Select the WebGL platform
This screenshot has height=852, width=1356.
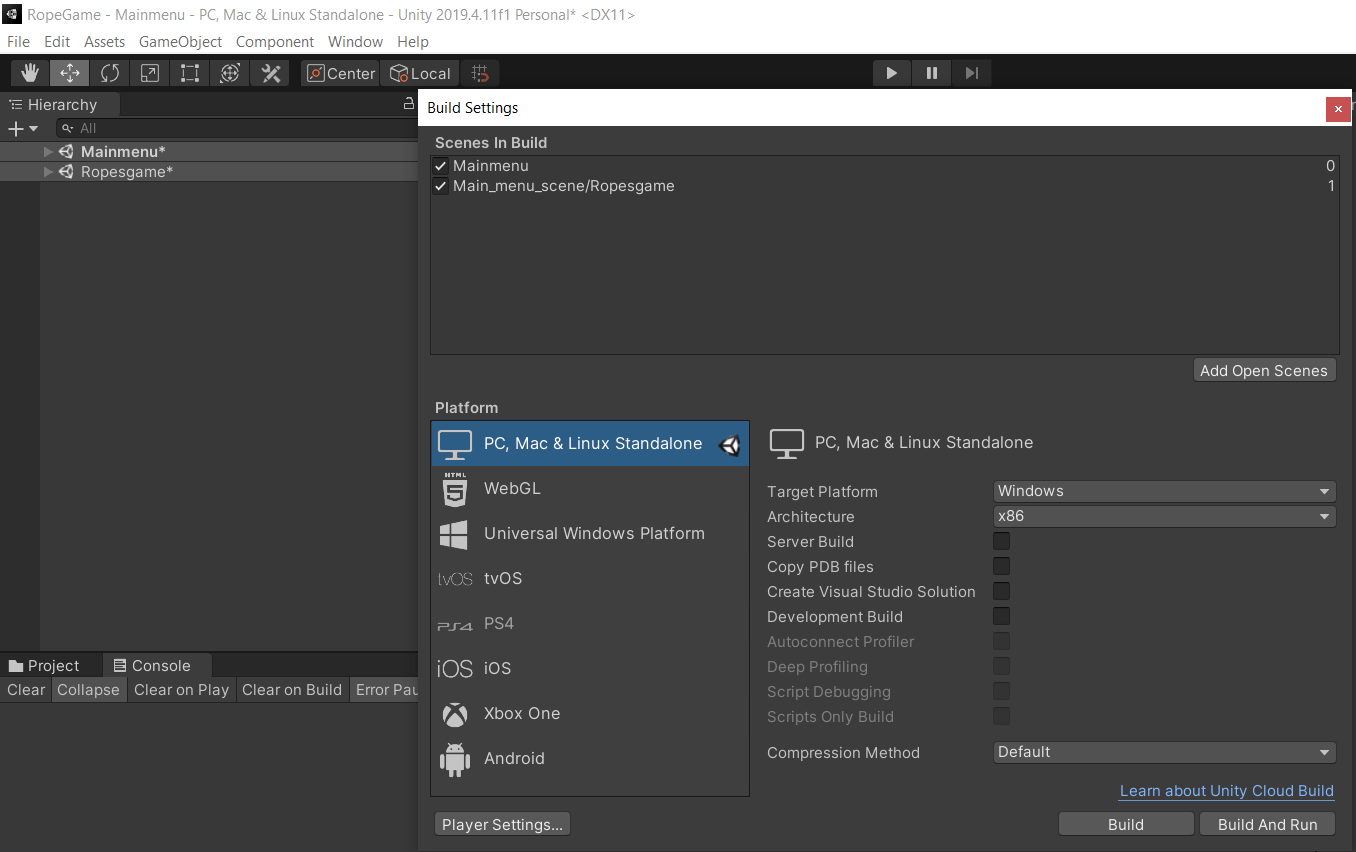point(590,489)
